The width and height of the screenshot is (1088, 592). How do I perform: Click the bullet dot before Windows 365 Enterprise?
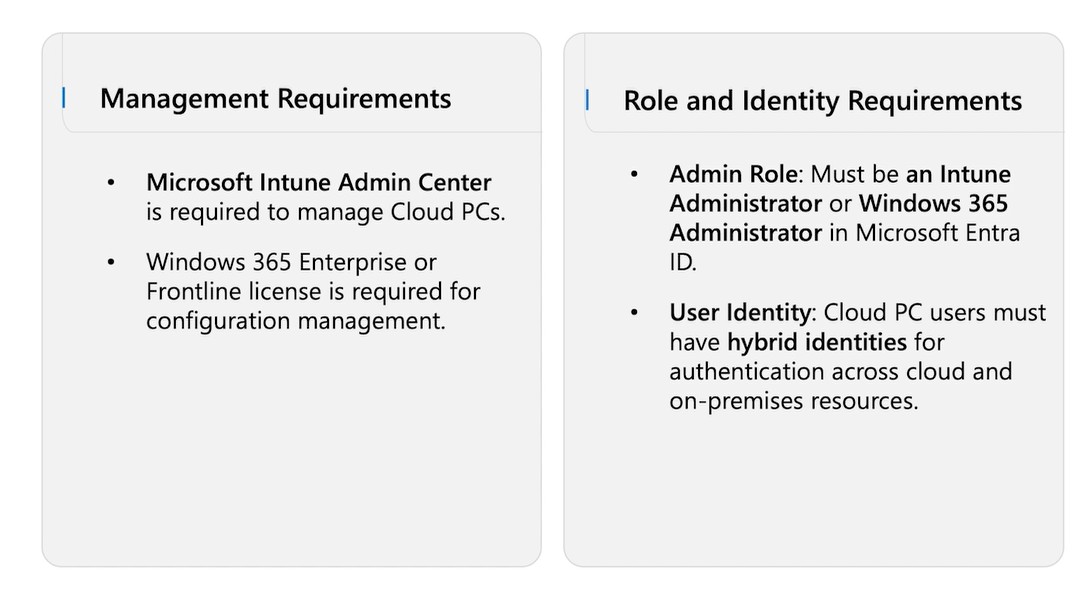[111, 263]
